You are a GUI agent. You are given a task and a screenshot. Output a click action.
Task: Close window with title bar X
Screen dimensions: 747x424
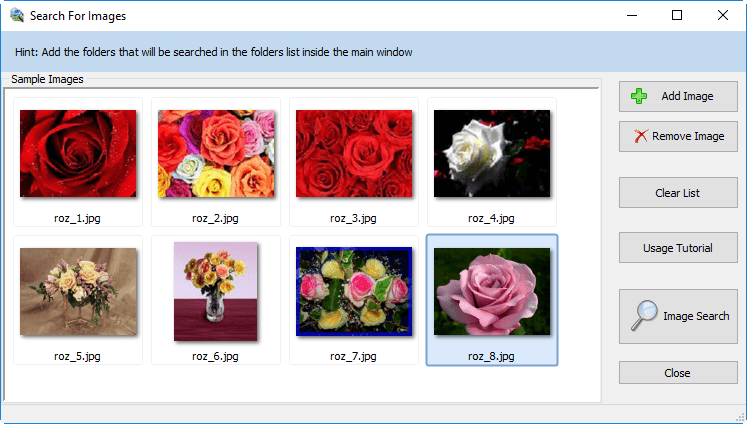coord(723,15)
